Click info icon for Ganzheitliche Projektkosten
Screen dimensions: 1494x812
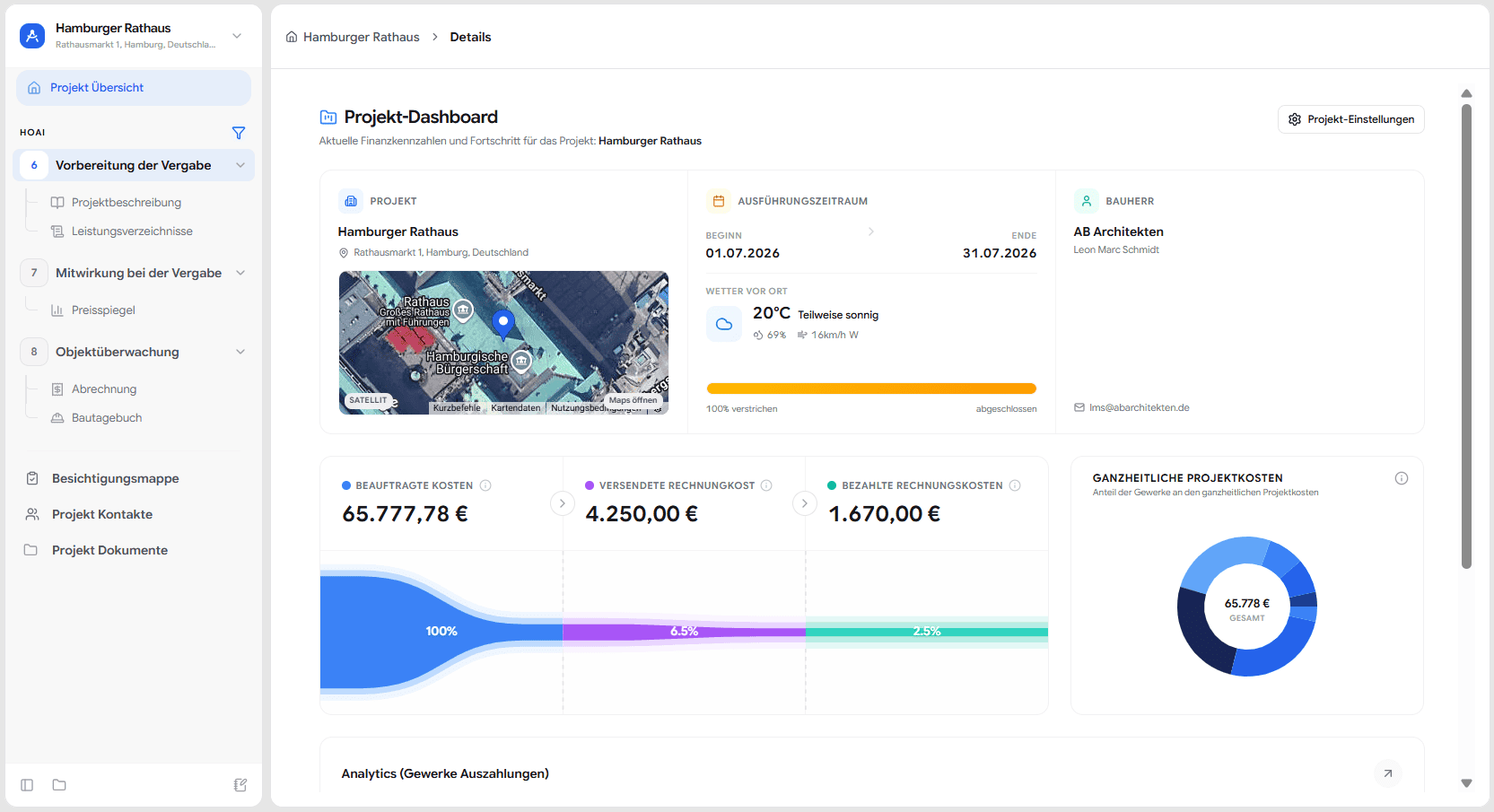[1402, 478]
